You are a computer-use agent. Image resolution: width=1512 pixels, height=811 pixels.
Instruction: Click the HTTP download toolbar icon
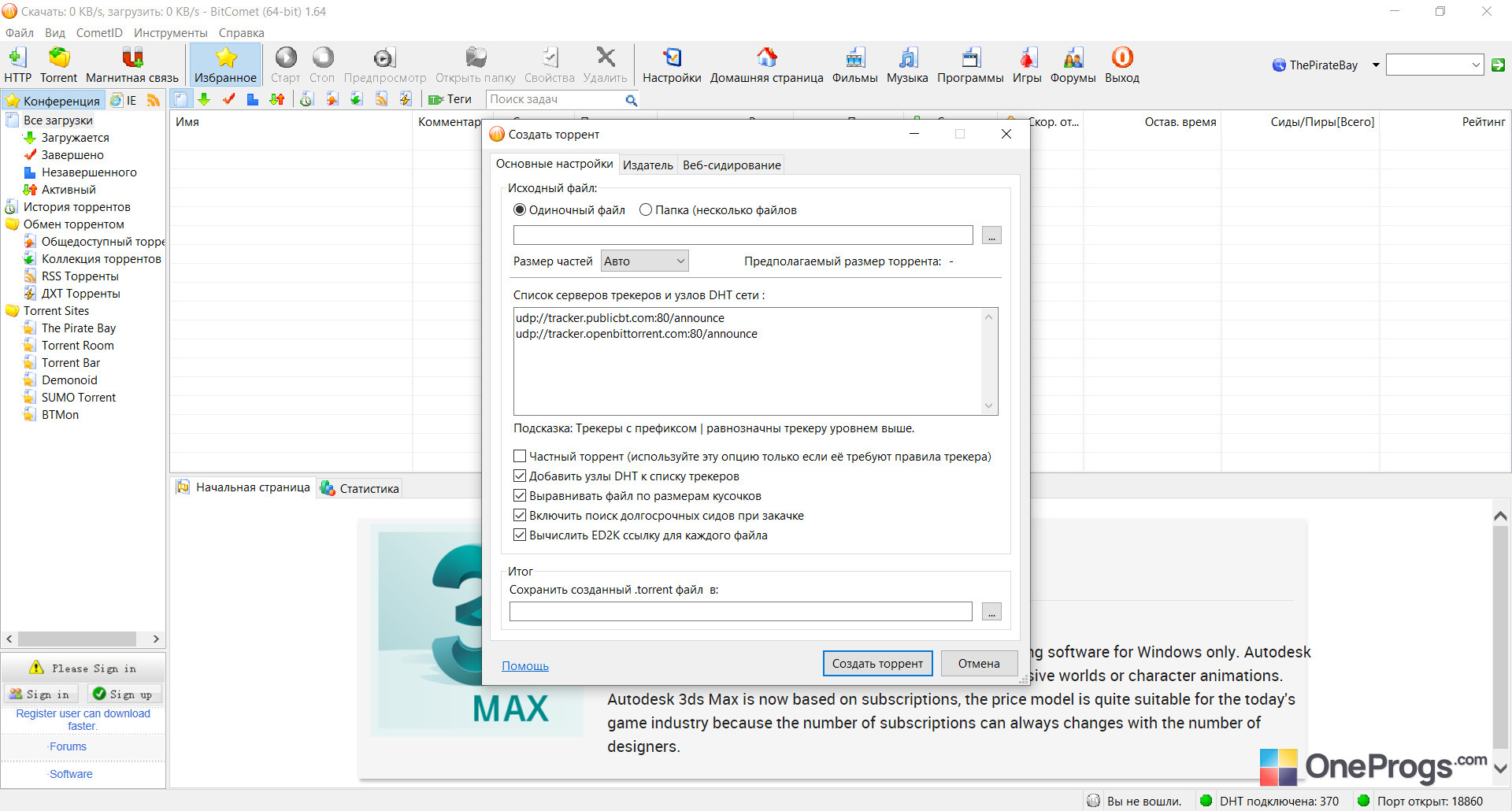(17, 65)
